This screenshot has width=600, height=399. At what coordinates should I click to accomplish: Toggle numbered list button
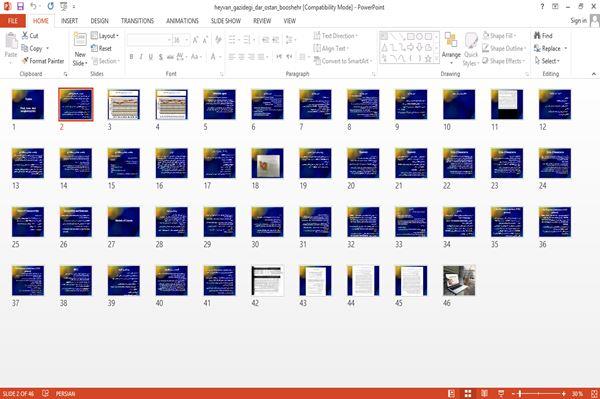(248, 40)
